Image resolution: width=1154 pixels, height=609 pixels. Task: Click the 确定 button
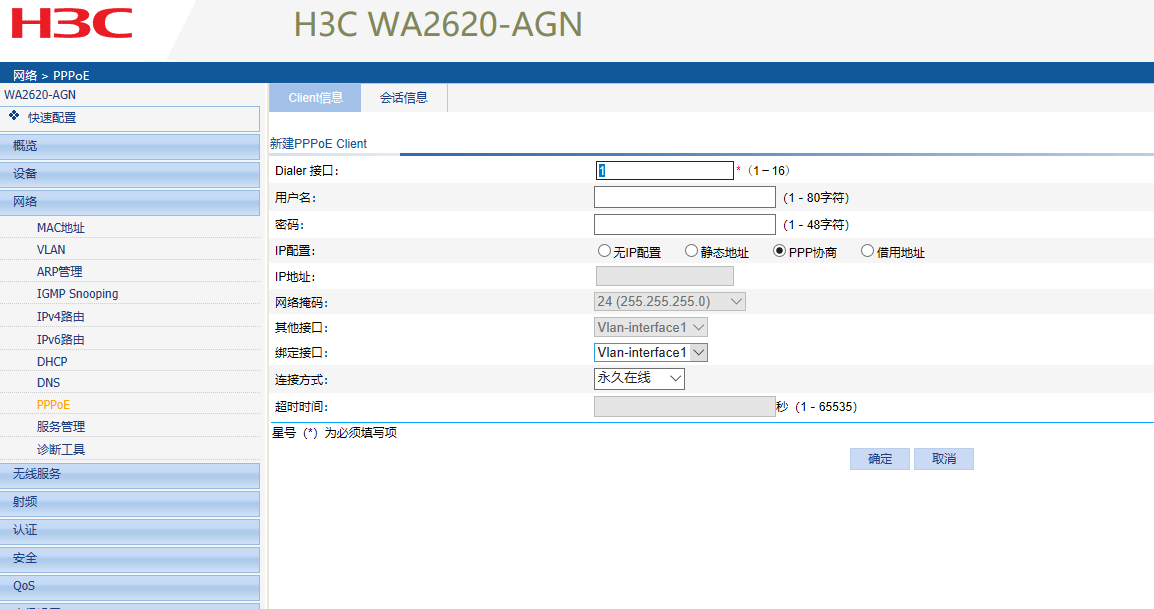click(x=879, y=459)
